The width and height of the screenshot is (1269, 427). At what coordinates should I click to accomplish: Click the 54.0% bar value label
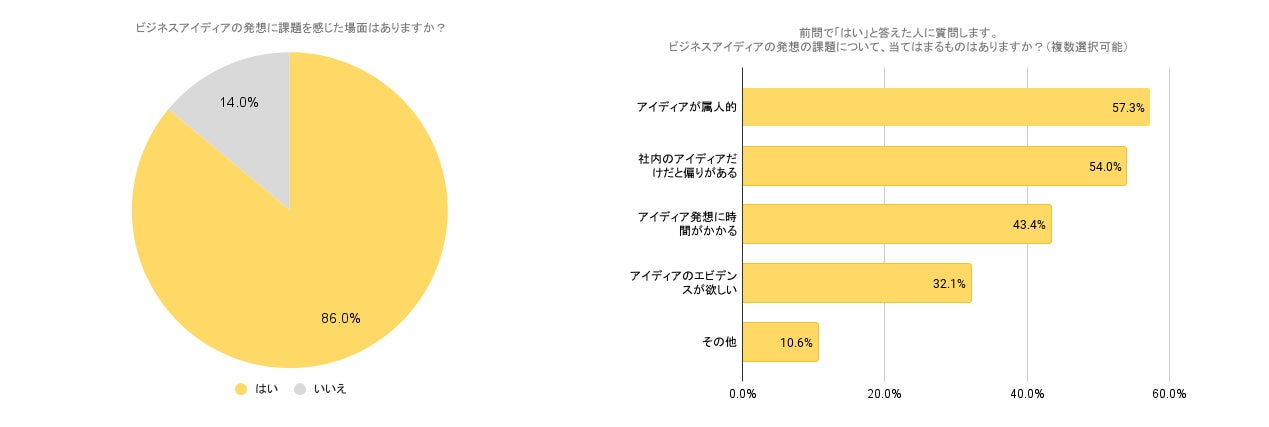[x=1105, y=166]
